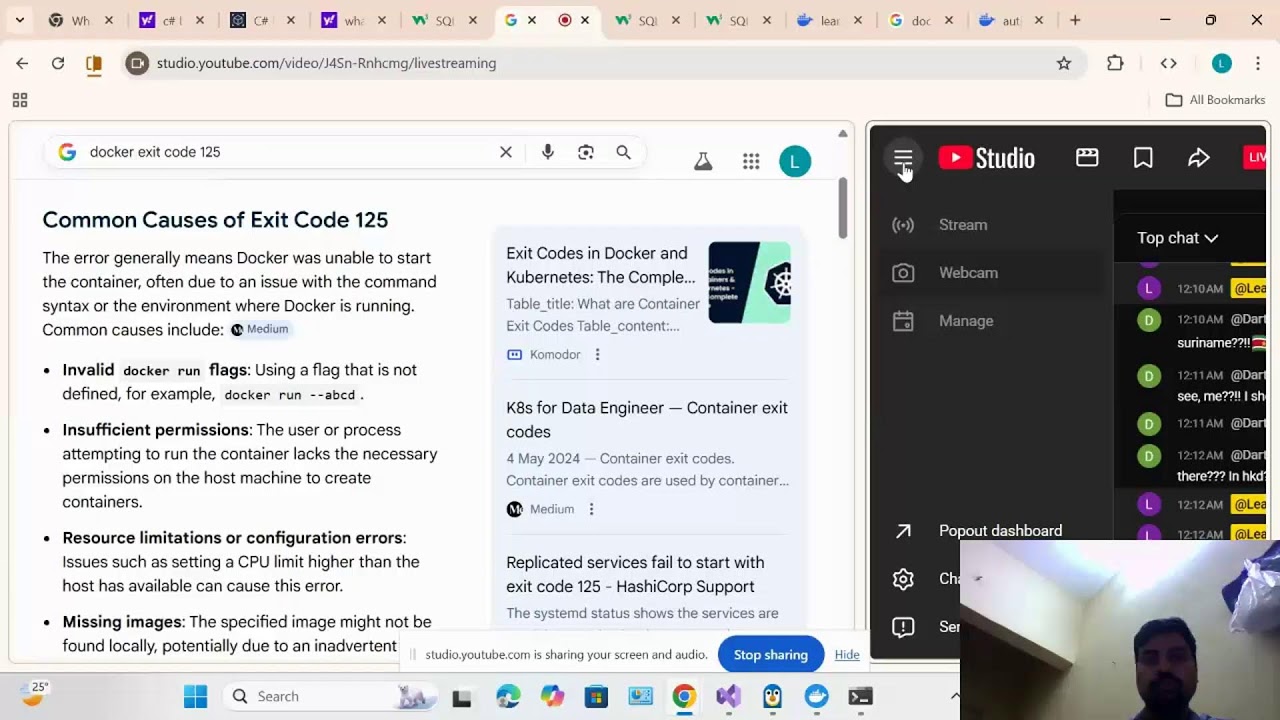Click the code brackets toolbar icon

coord(1168,63)
